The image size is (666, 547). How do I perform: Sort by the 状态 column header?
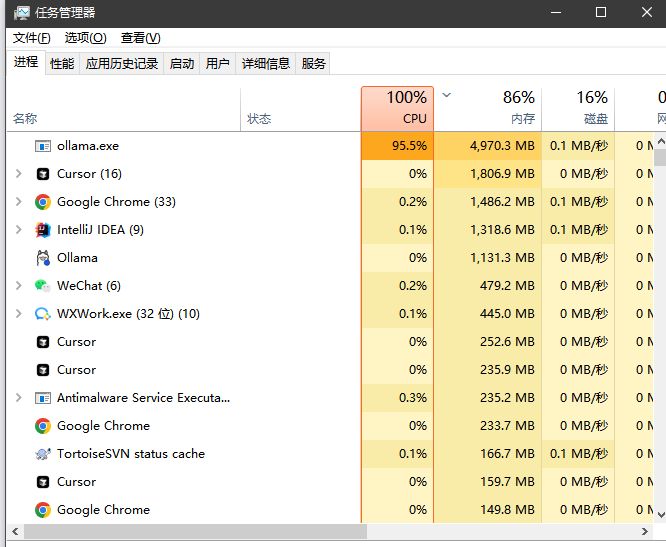301,110
